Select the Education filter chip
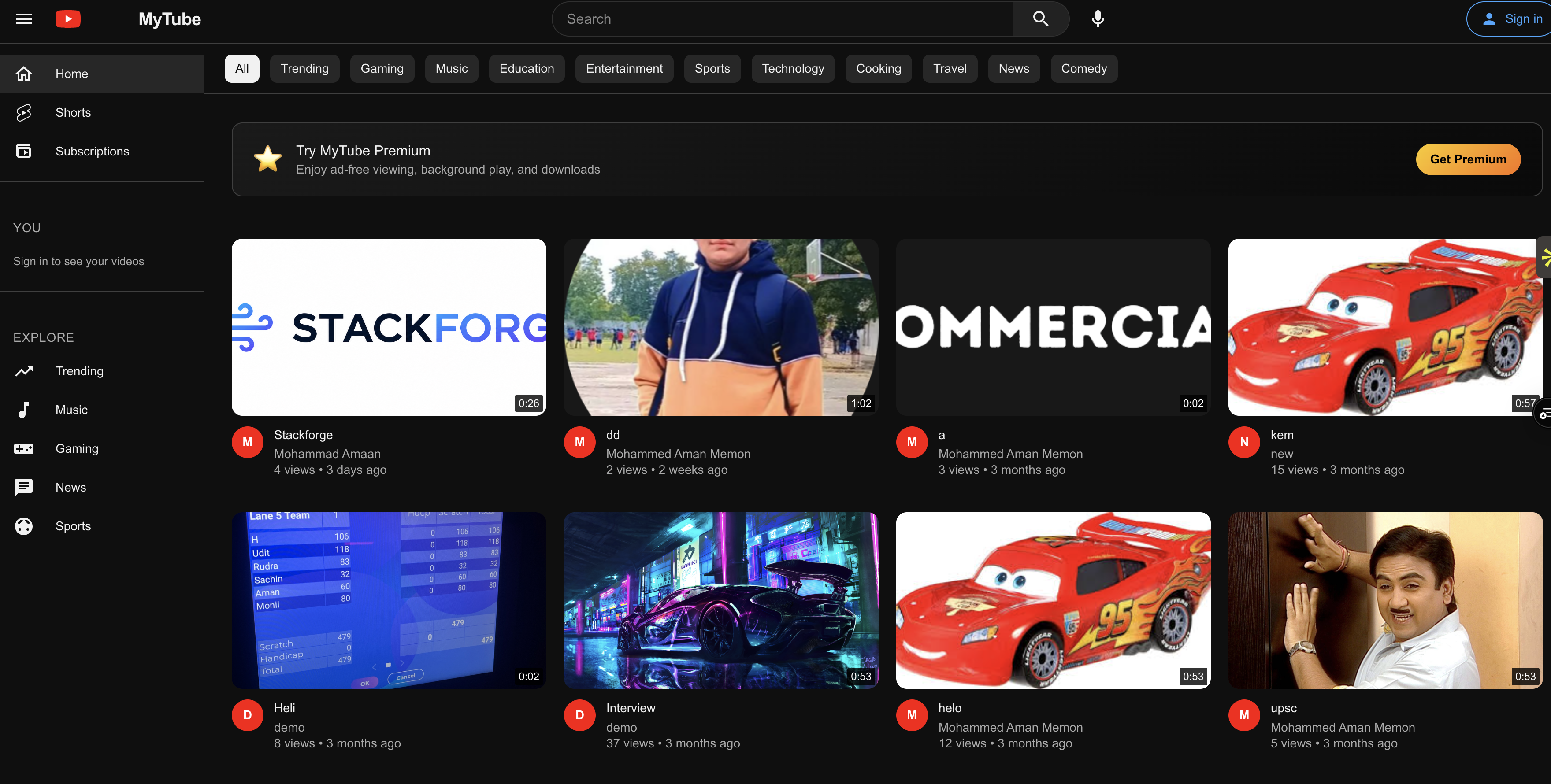Viewport: 1551px width, 784px height. point(527,69)
